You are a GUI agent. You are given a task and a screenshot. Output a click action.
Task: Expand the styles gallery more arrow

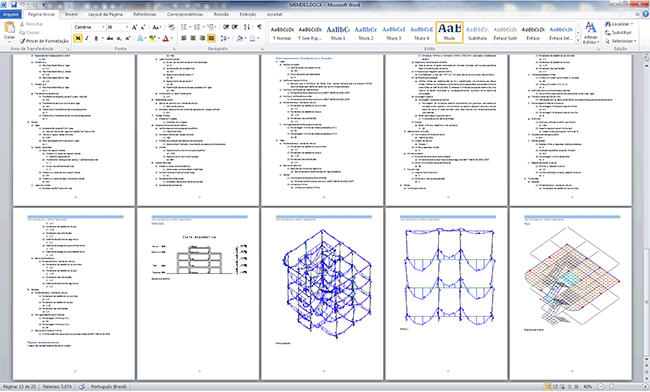[578, 41]
